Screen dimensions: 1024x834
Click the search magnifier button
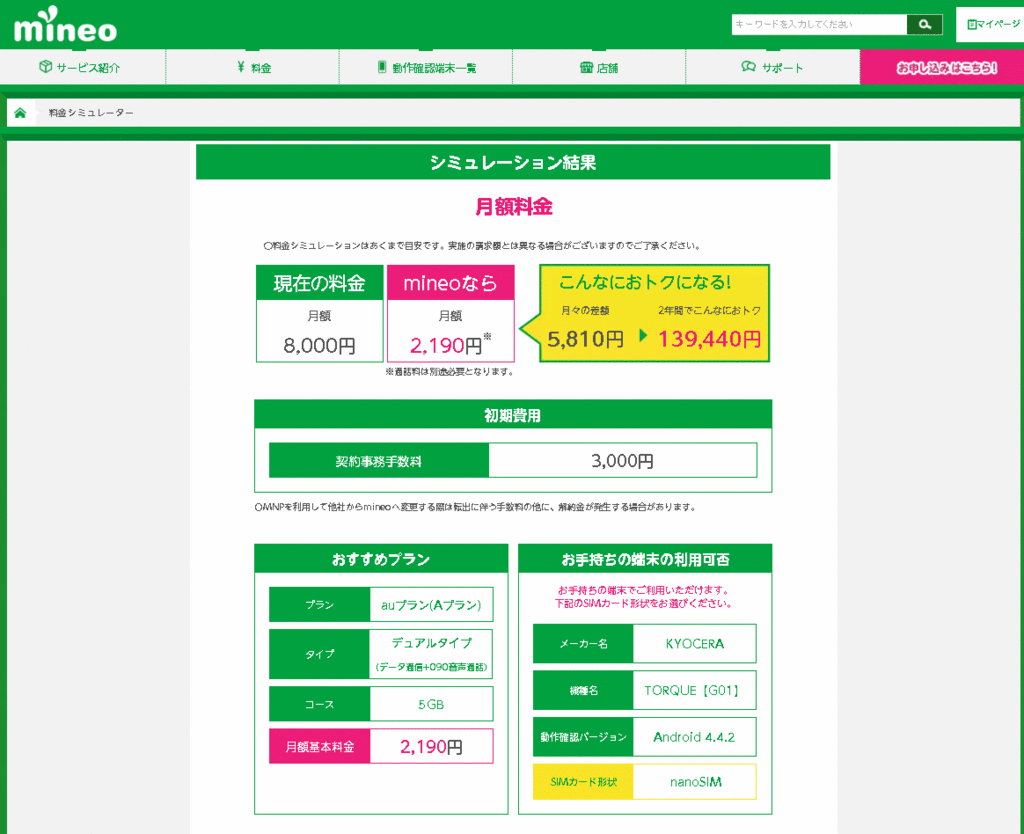[924, 24]
